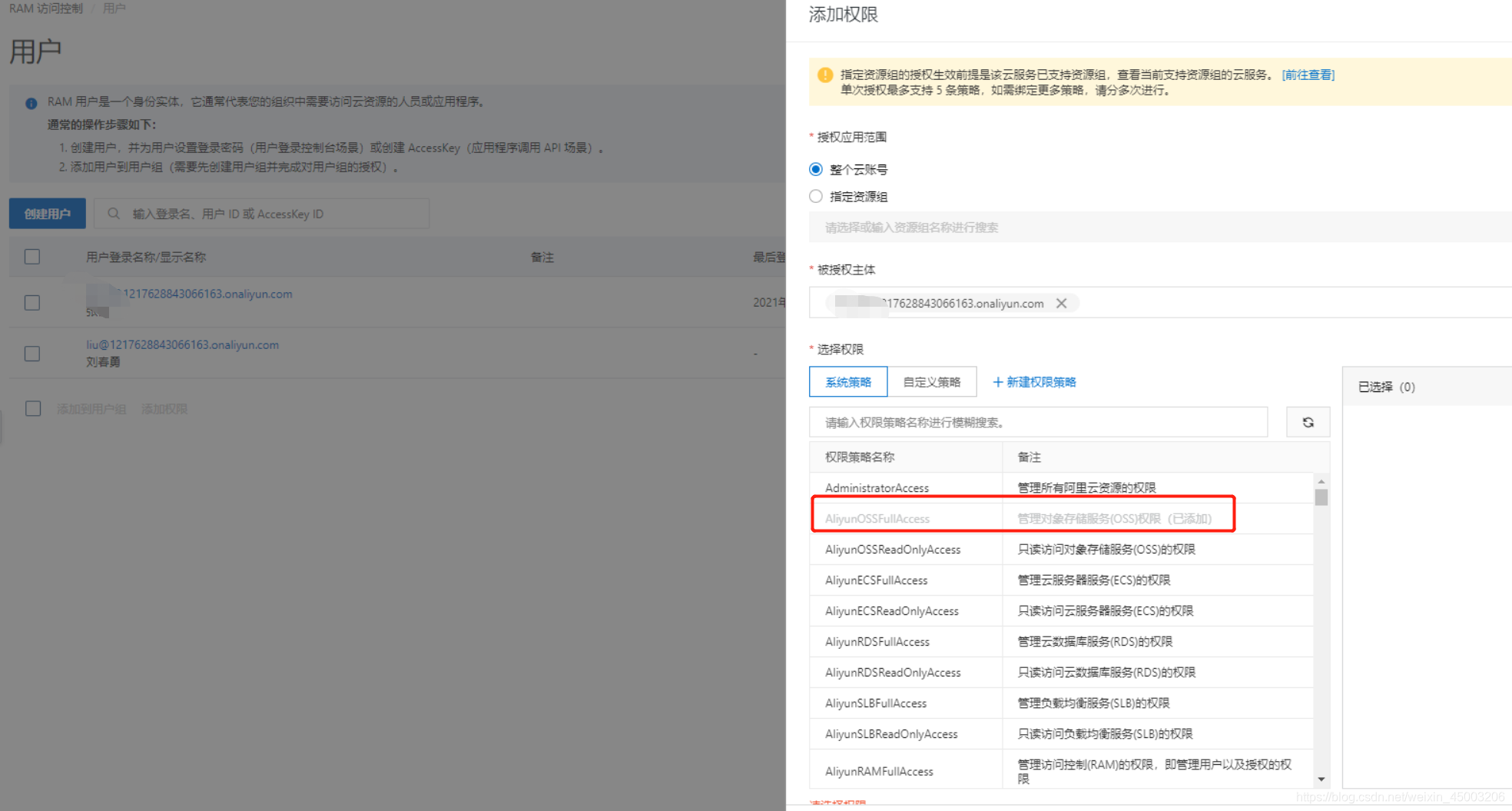Select the AliyunSLBReadOnlyAccess policy
This screenshot has height=811, width=1512.
[1062, 734]
